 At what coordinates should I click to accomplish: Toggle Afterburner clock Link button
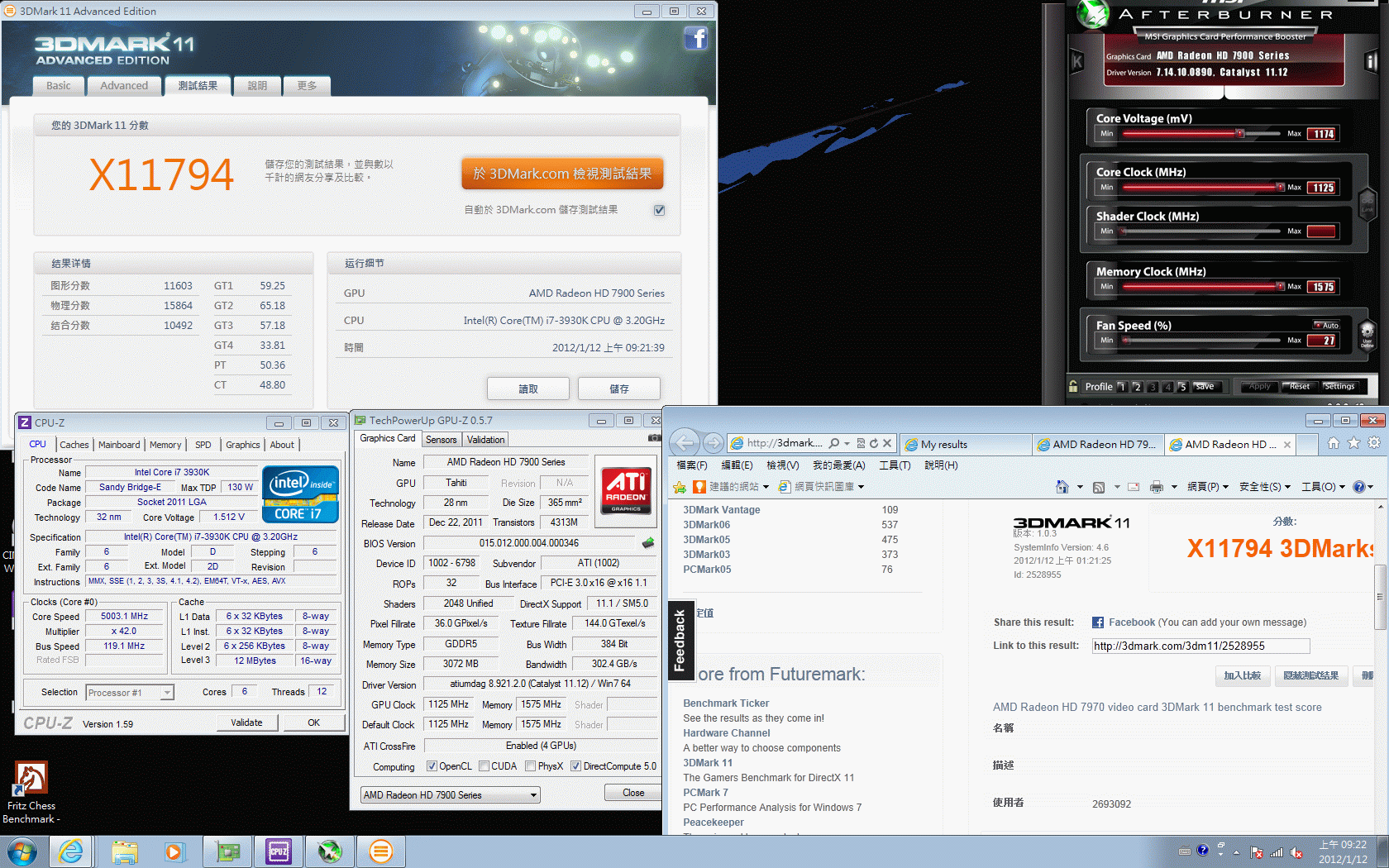point(1367,203)
